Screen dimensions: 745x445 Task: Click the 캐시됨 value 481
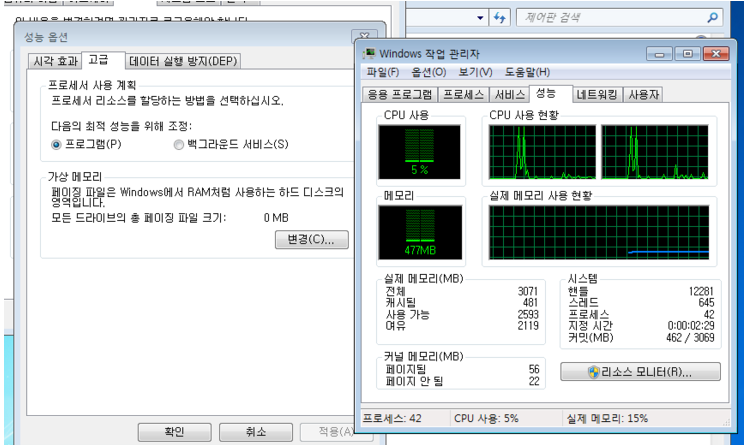(530, 303)
